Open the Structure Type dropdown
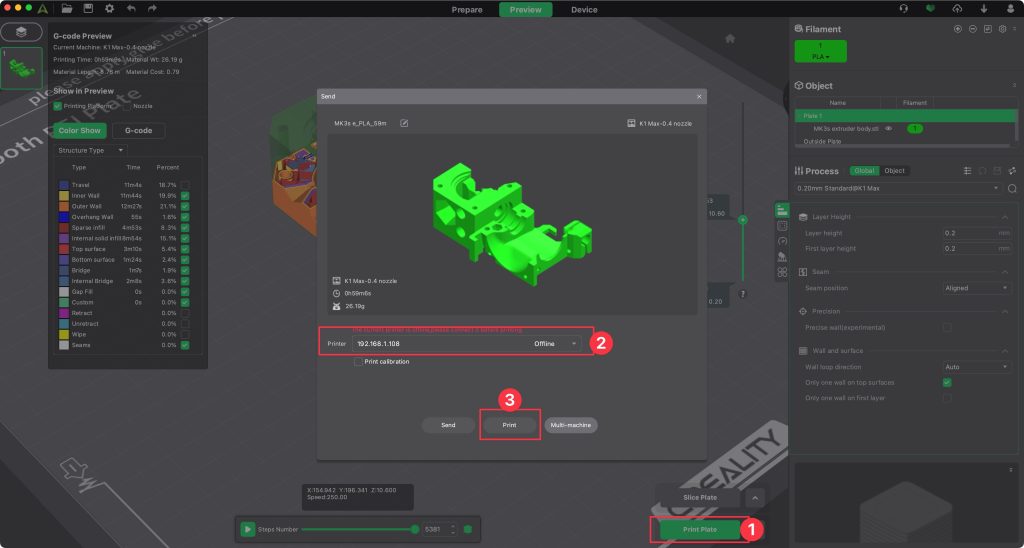Screen dimensions: 1024x548 click(x=90, y=150)
